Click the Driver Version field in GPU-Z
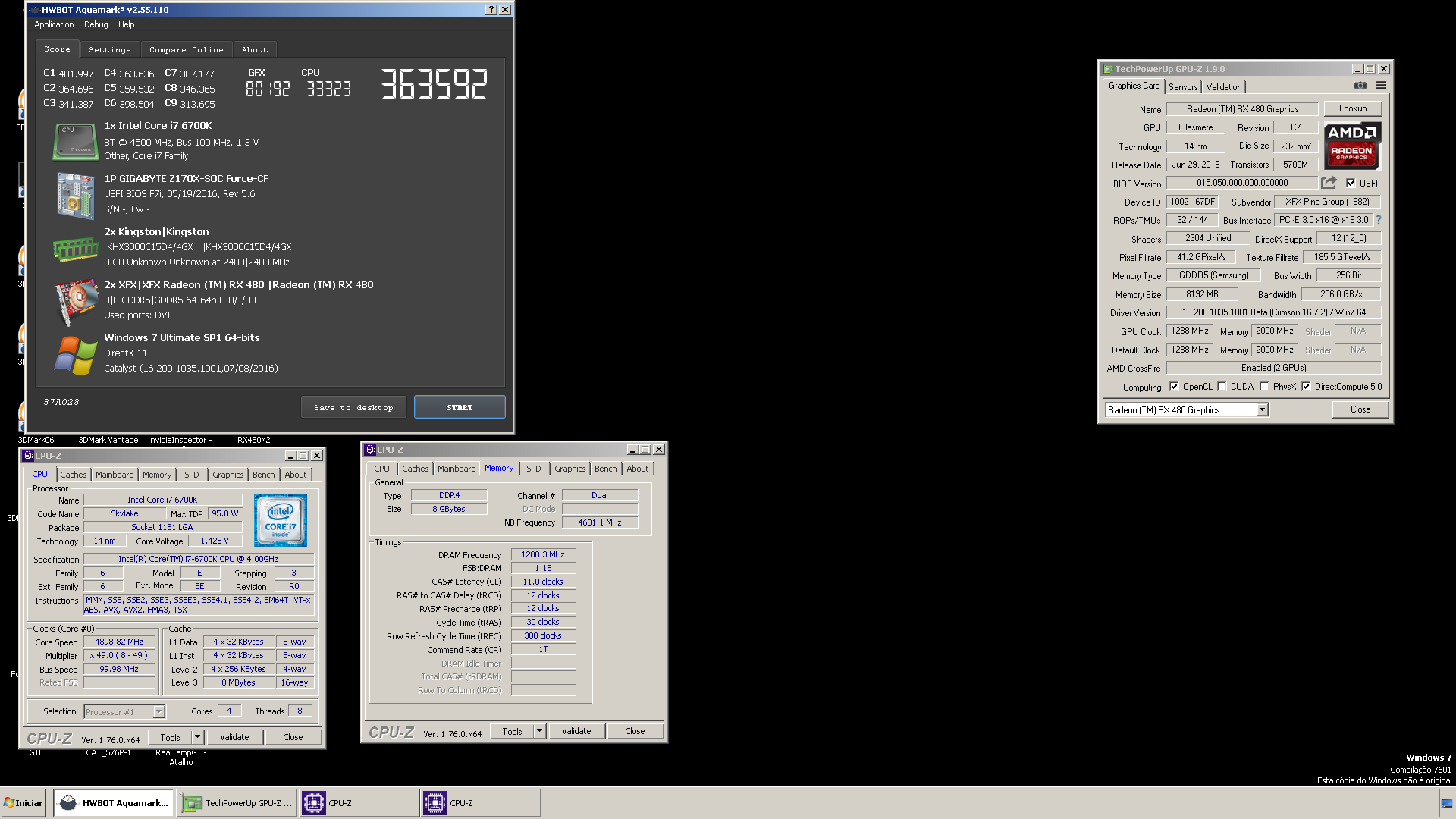 click(1274, 312)
